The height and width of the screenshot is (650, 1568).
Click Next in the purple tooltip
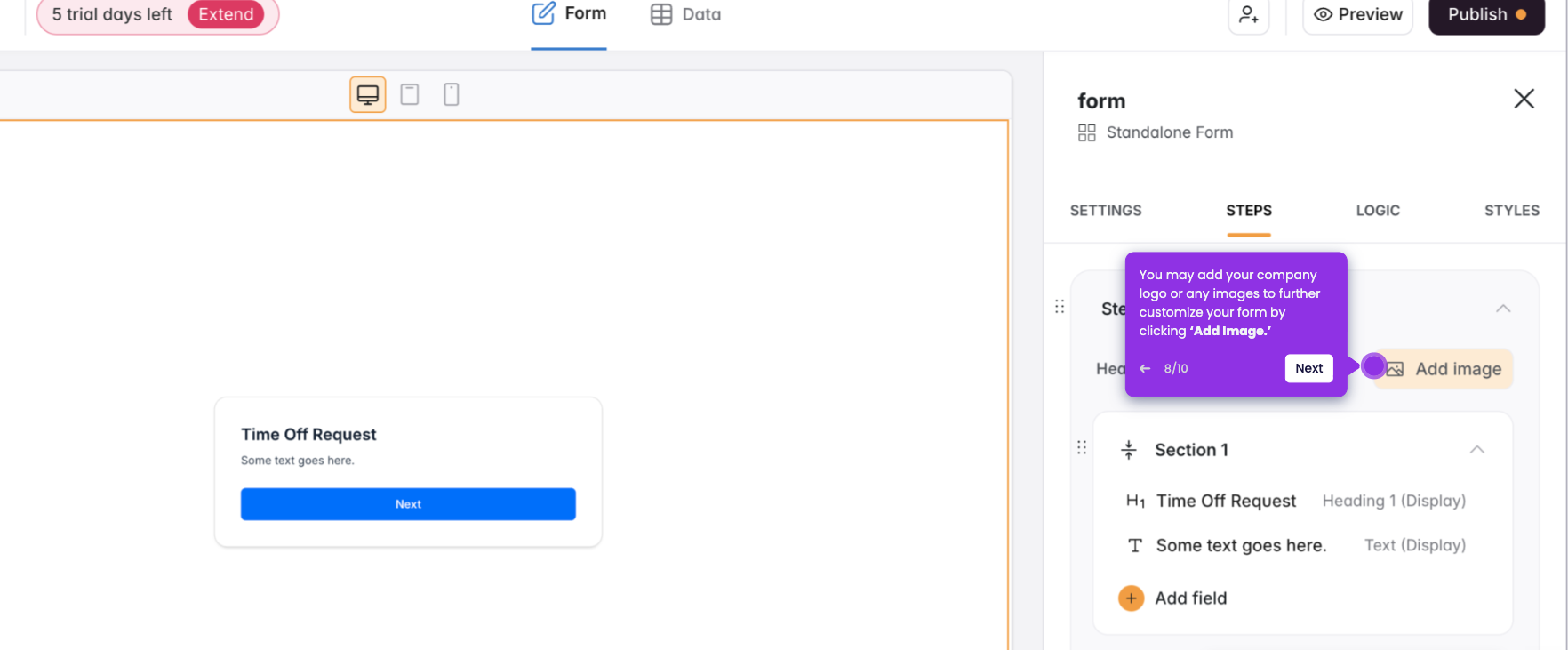(x=1308, y=368)
